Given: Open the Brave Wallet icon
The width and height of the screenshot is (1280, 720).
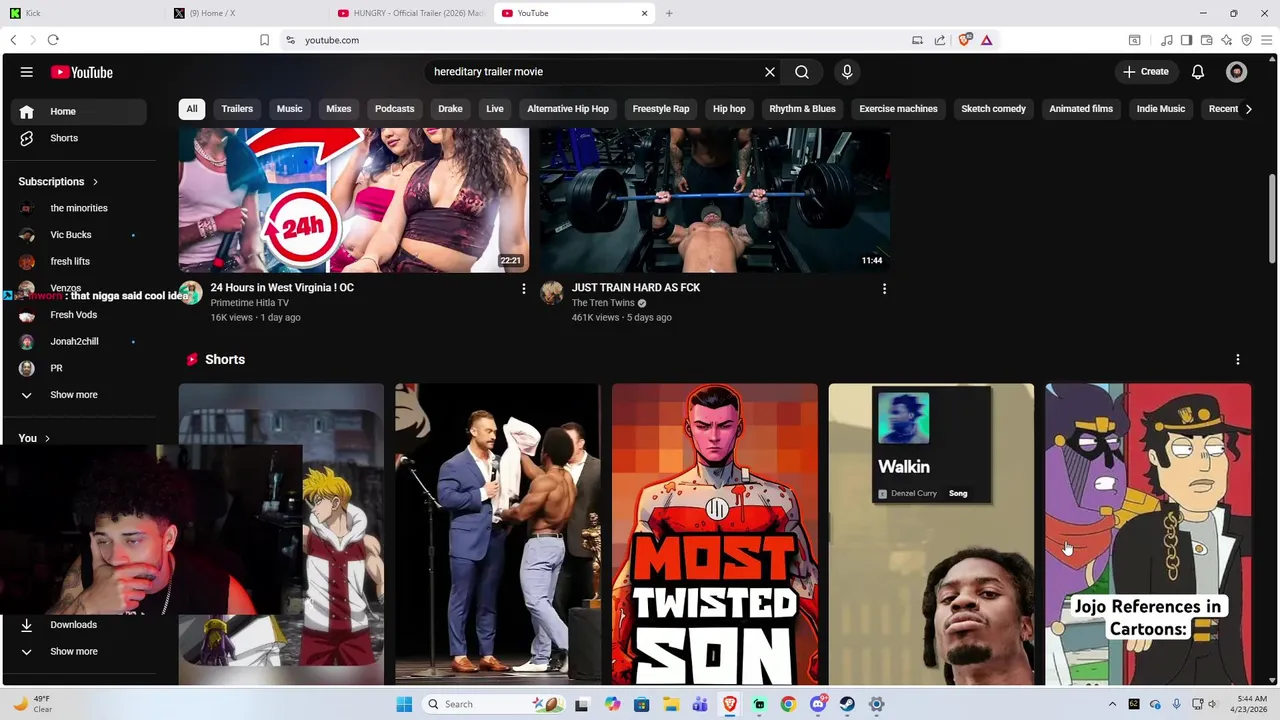Looking at the screenshot, I should point(1207,40).
